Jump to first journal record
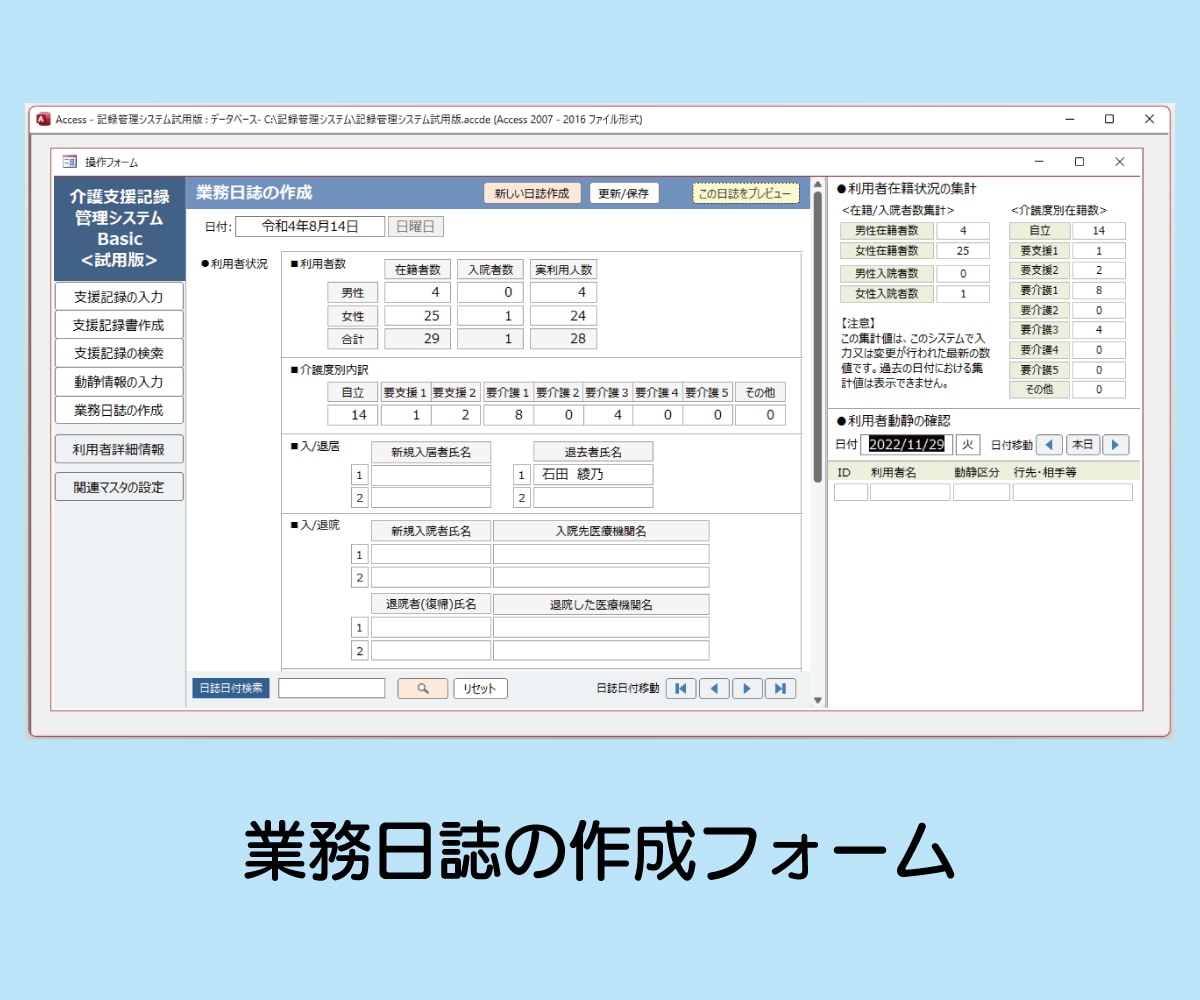The width and height of the screenshot is (1200, 1000). click(680, 688)
